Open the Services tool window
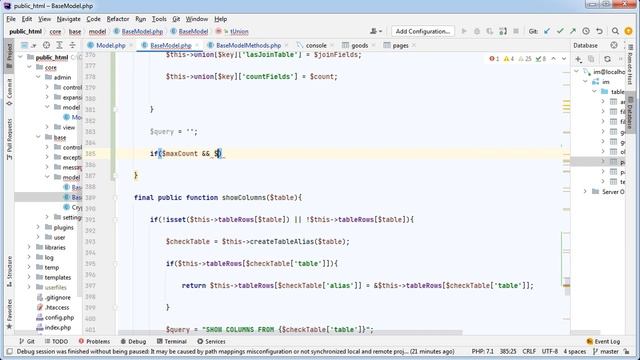Screen dimensions: 640x360 coord(211,341)
